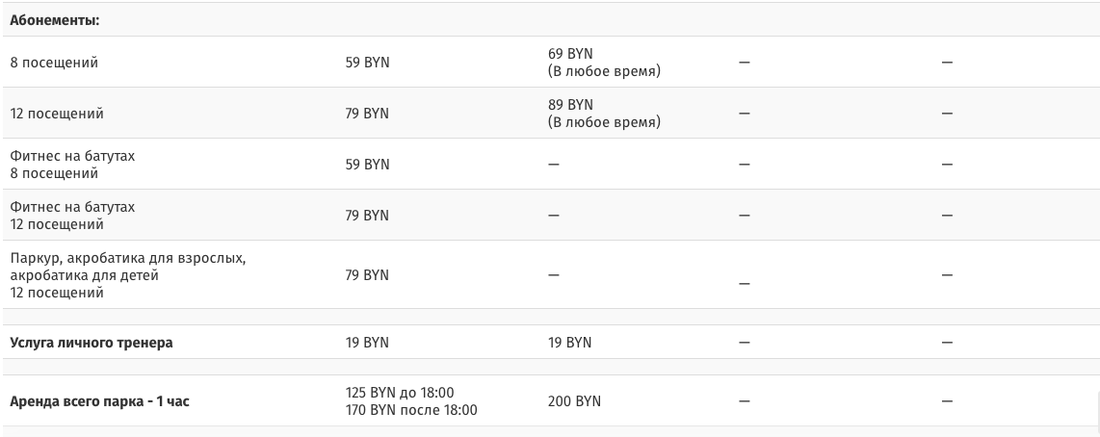Click the plain "12 посещений" row label
1100x437 pixels.
tap(57, 113)
